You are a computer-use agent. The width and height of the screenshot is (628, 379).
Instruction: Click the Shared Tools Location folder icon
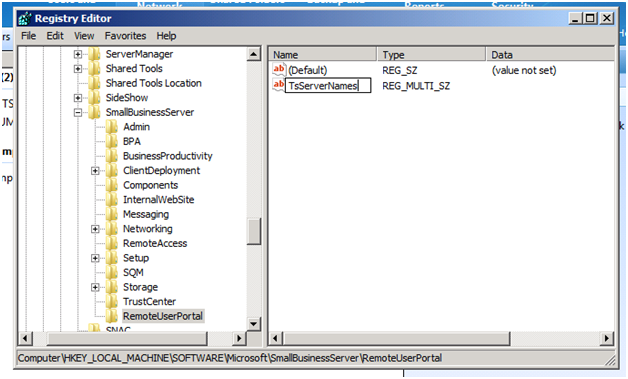pos(94,83)
